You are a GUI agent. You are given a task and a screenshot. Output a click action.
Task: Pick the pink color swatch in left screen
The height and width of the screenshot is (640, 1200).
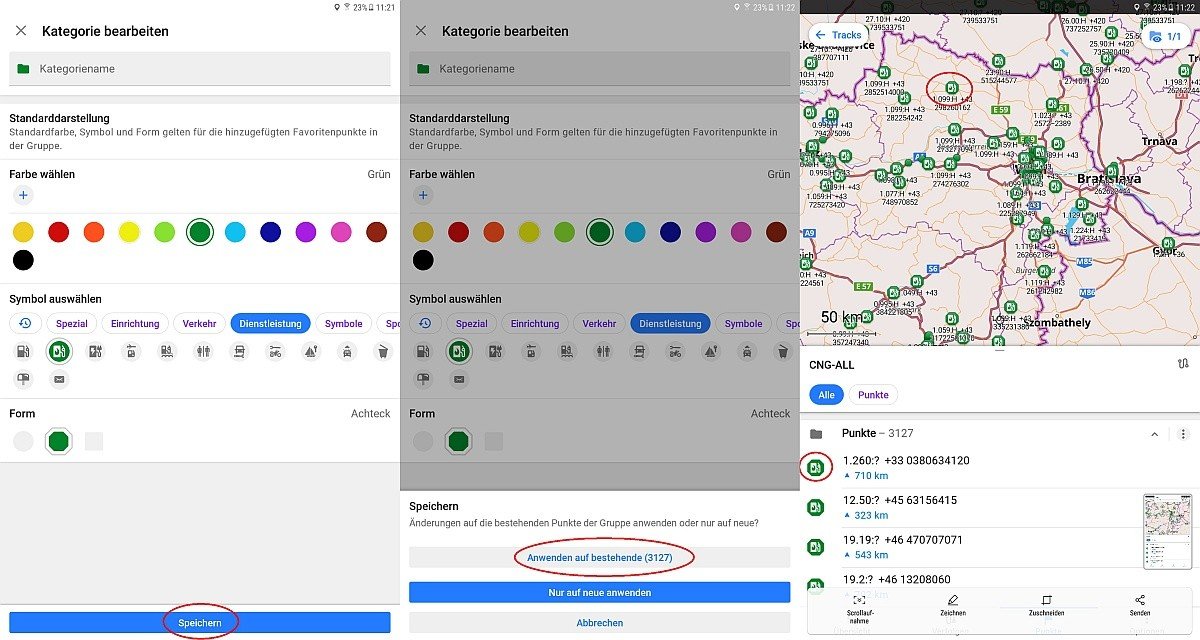pos(341,232)
